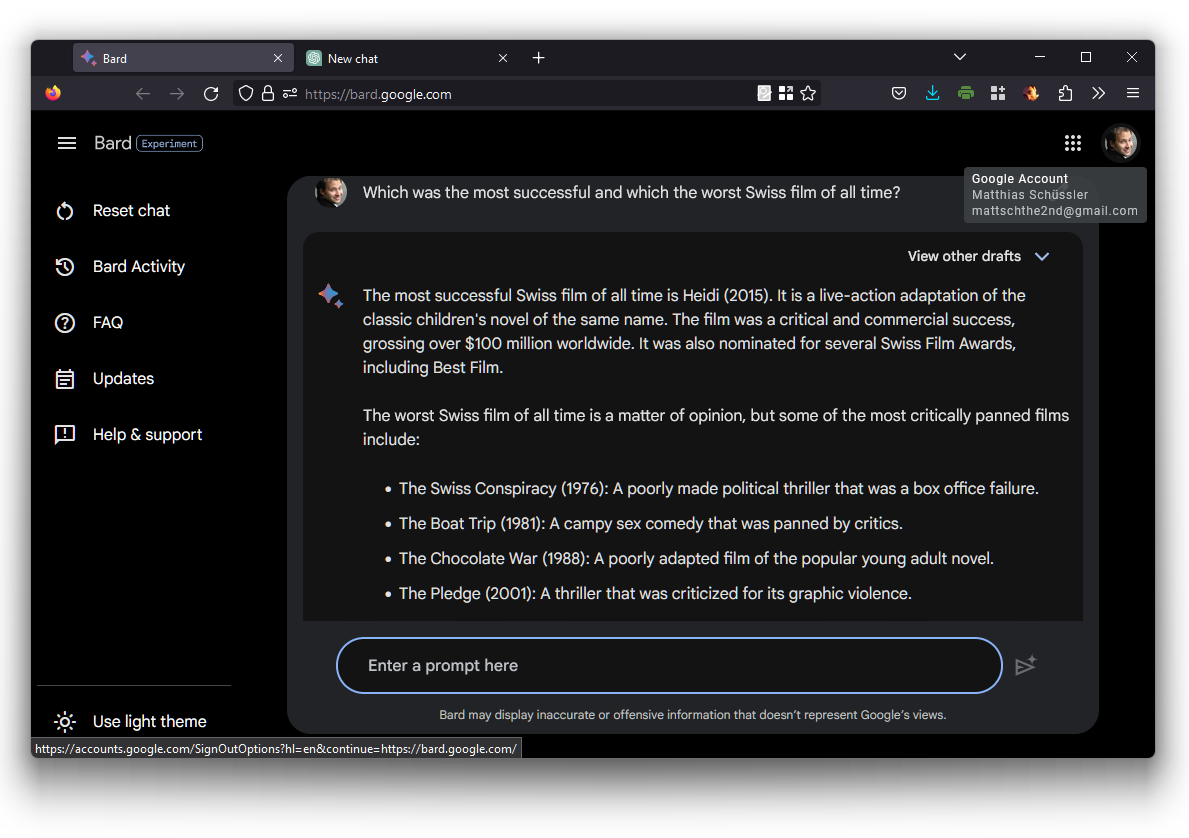The height and width of the screenshot is (838, 1189).
Task: Click the site security padlock icon
Action: pos(268,94)
